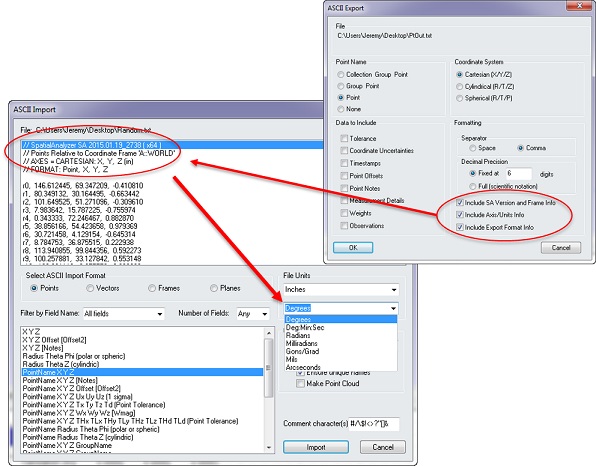Click the Import button
This screenshot has width=596, height=466.
[x=316, y=447]
